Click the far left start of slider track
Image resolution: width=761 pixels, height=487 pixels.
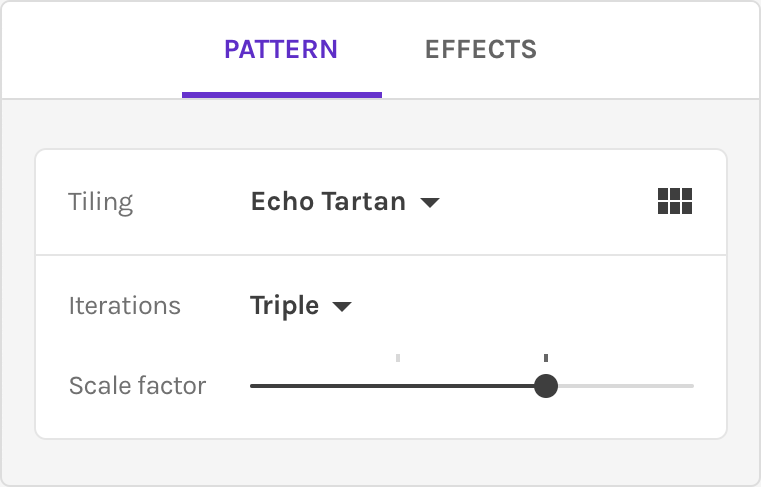tap(253, 386)
